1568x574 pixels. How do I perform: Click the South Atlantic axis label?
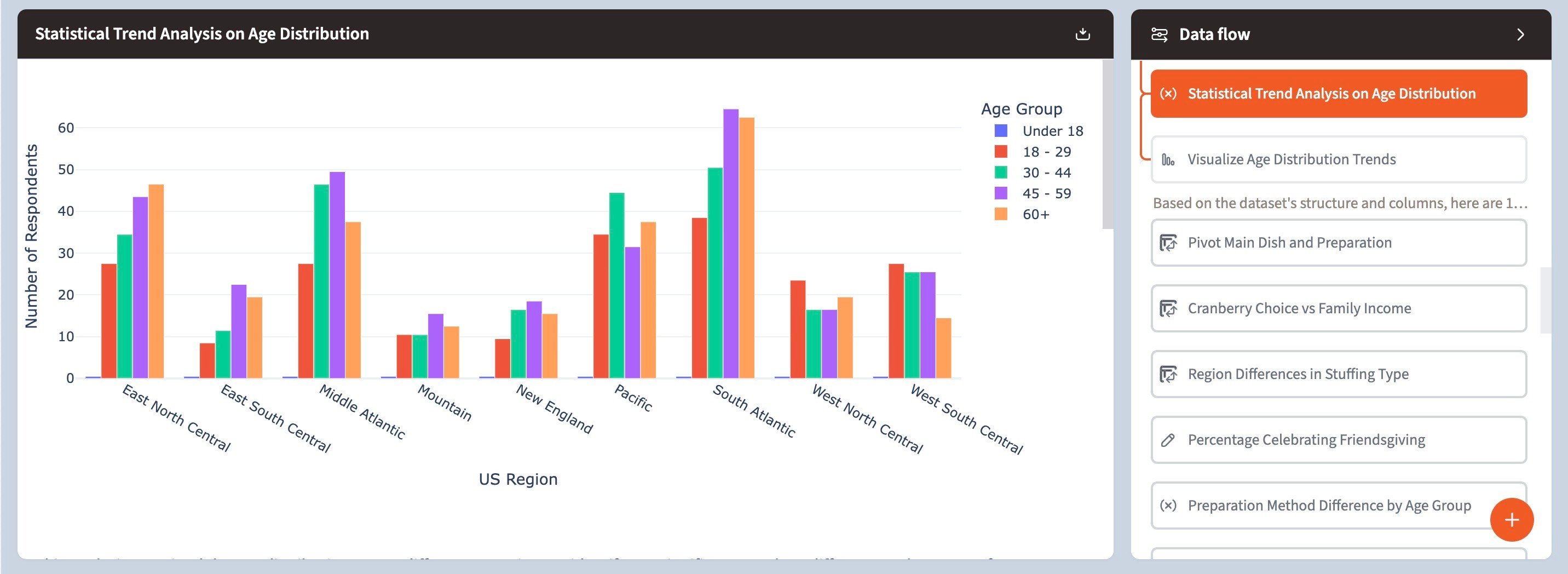coord(754,411)
